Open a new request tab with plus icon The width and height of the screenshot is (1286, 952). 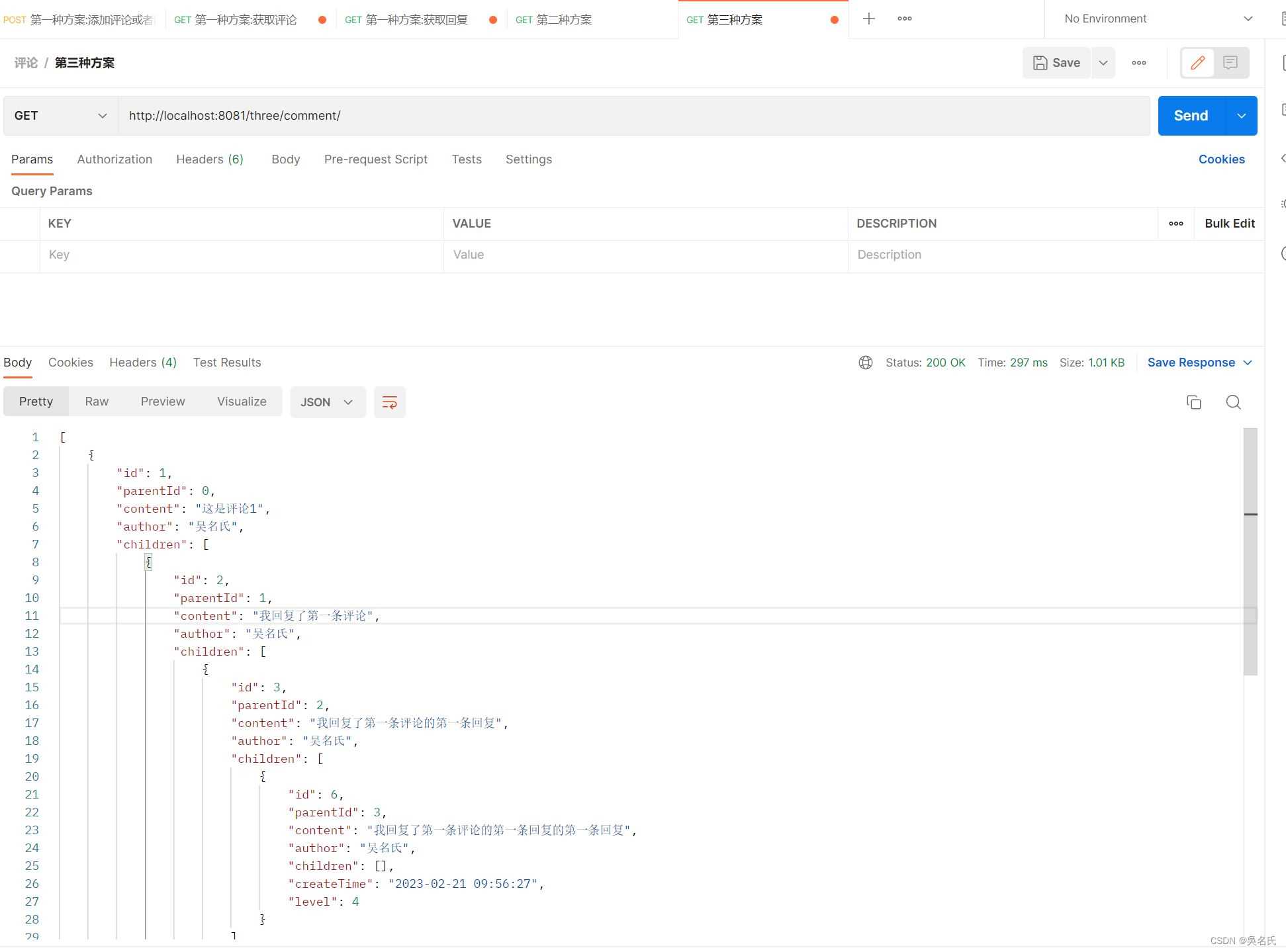869,19
